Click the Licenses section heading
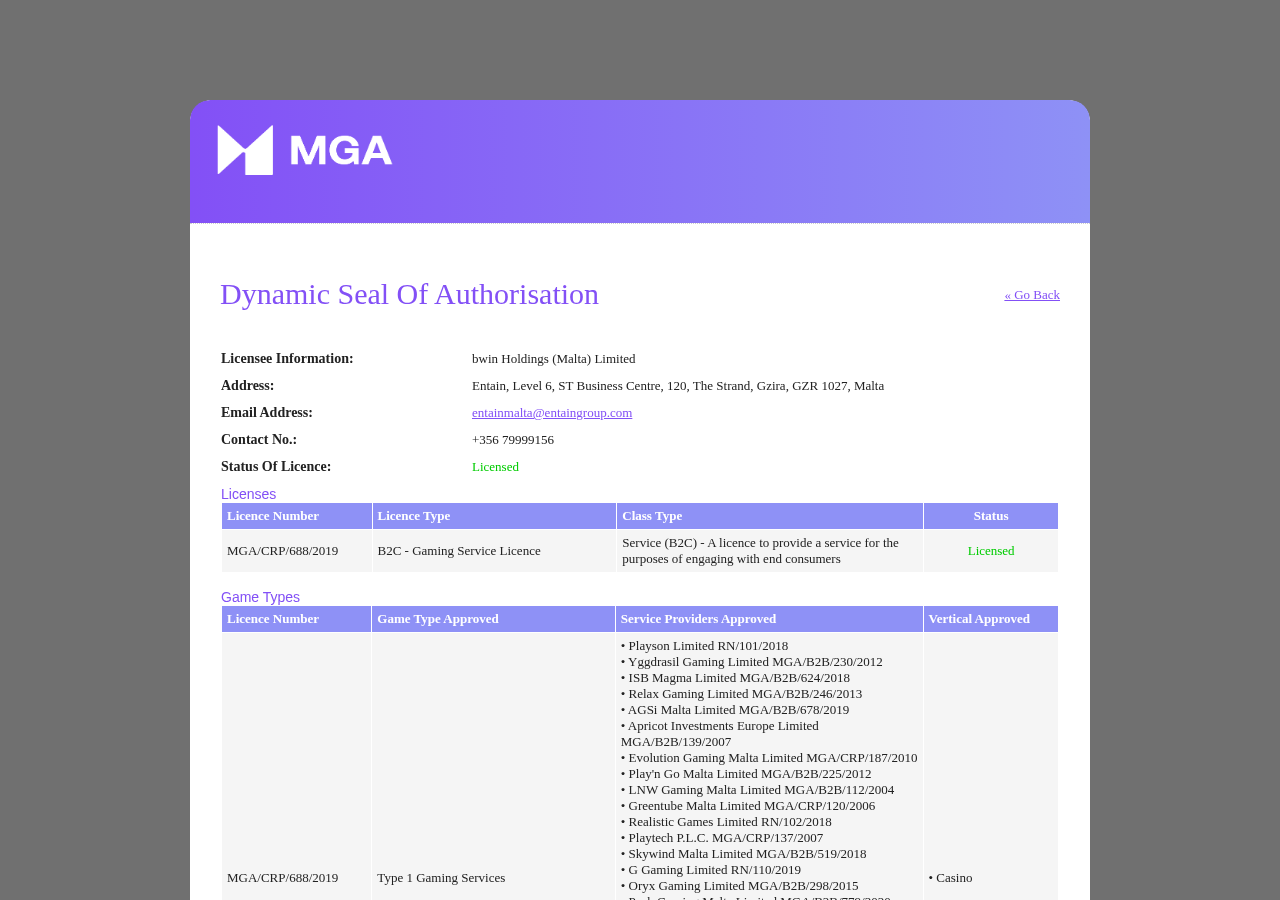The height and width of the screenshot is (900, 1280). pos(248,494)
